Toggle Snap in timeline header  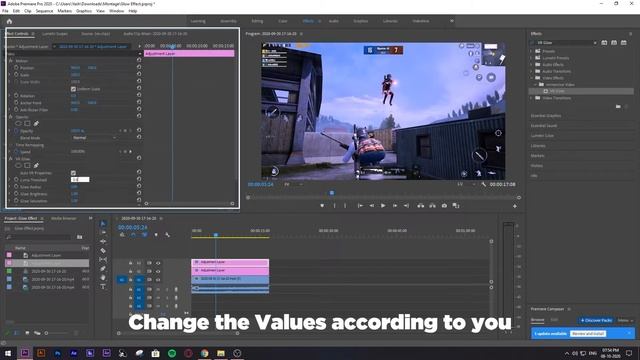(133, 235)
